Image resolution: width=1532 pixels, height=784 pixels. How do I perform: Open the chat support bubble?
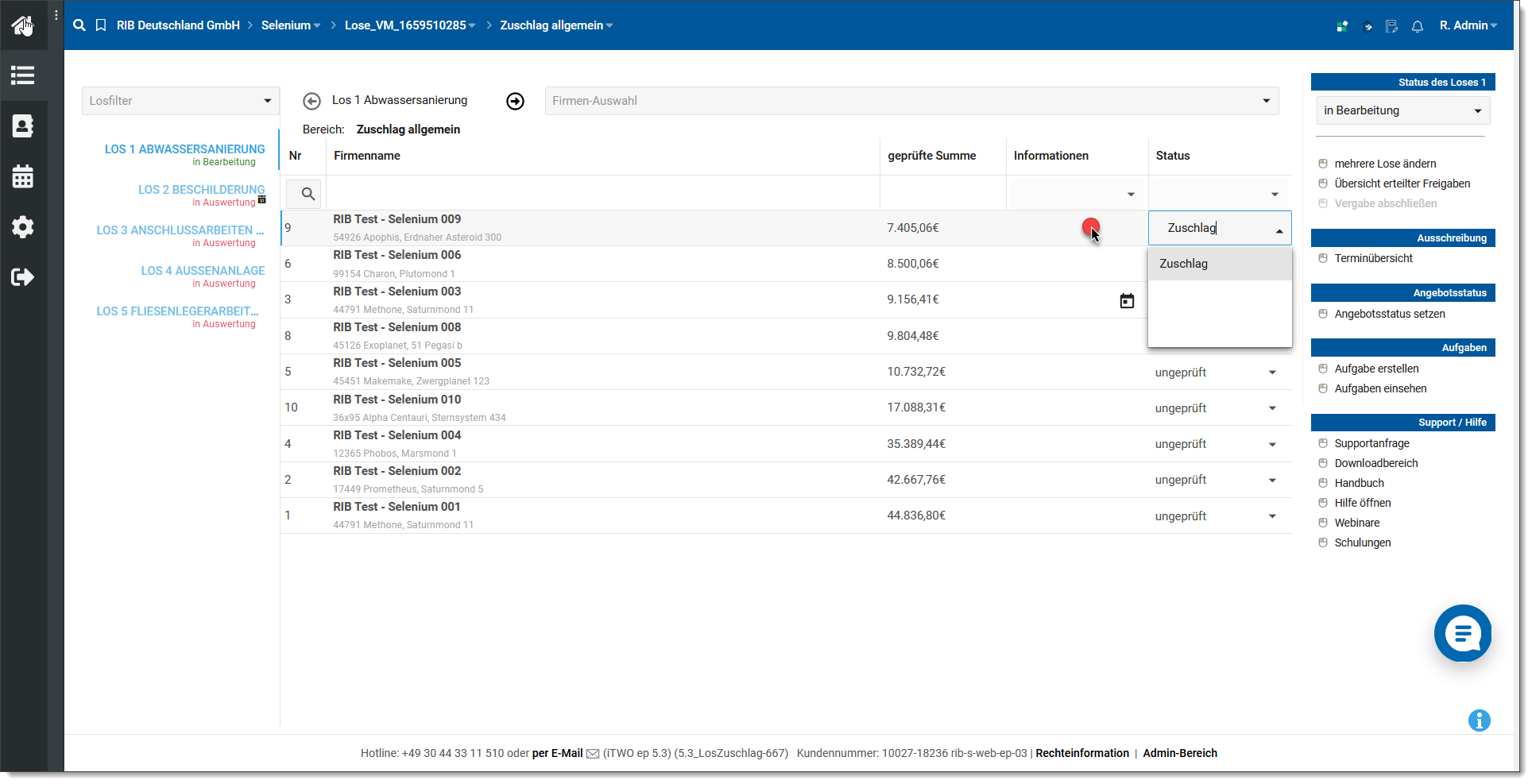(x=1462, y=633)
